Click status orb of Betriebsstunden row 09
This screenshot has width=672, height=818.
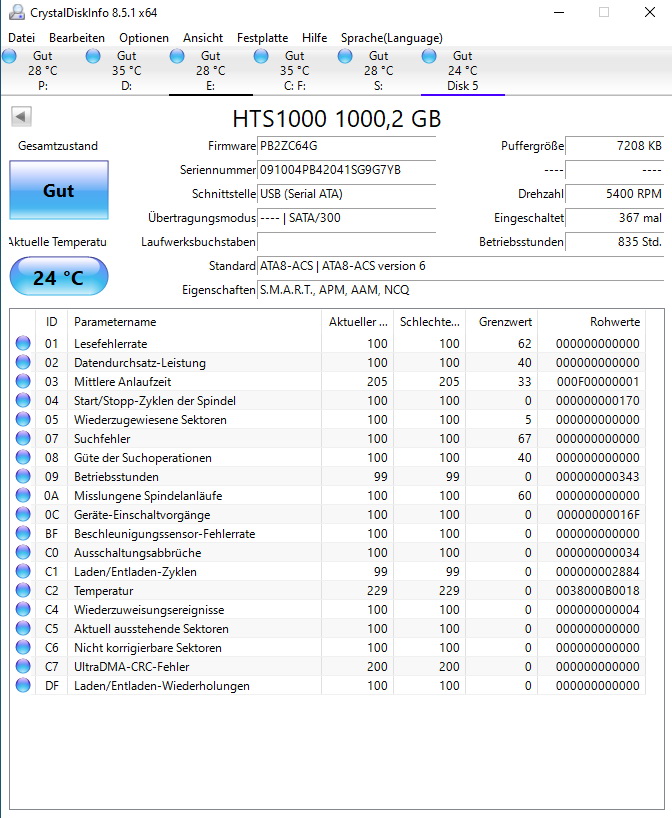click(x=23, y=476)
